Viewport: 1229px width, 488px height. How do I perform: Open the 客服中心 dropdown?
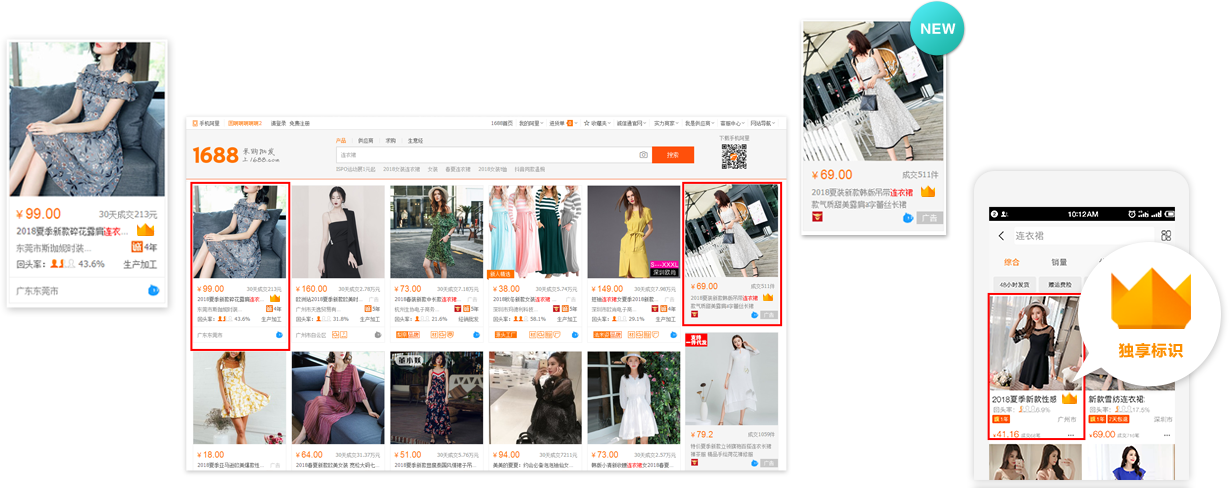click(x=733, y=123)
